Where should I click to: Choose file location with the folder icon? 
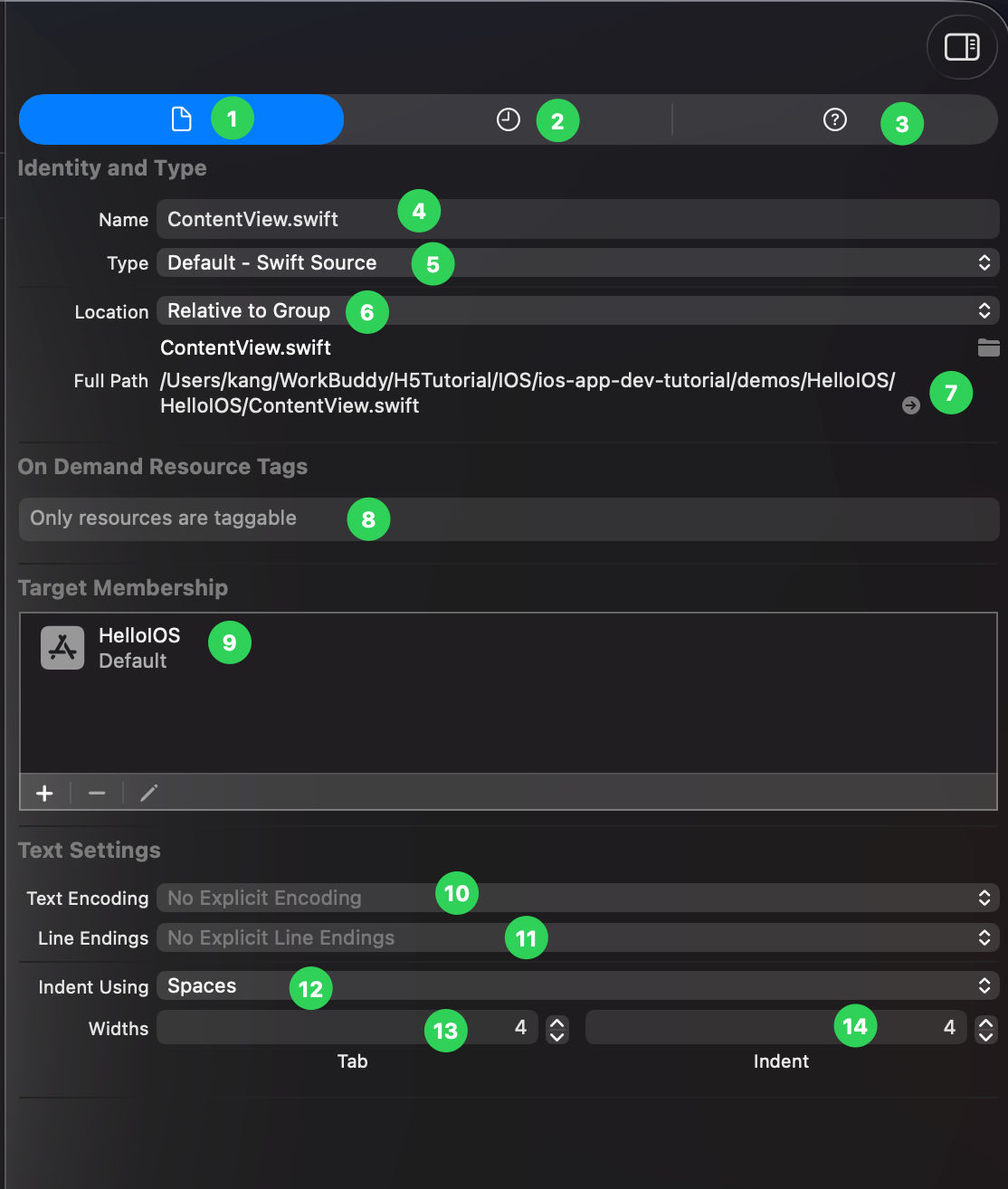tap(988, 347)
